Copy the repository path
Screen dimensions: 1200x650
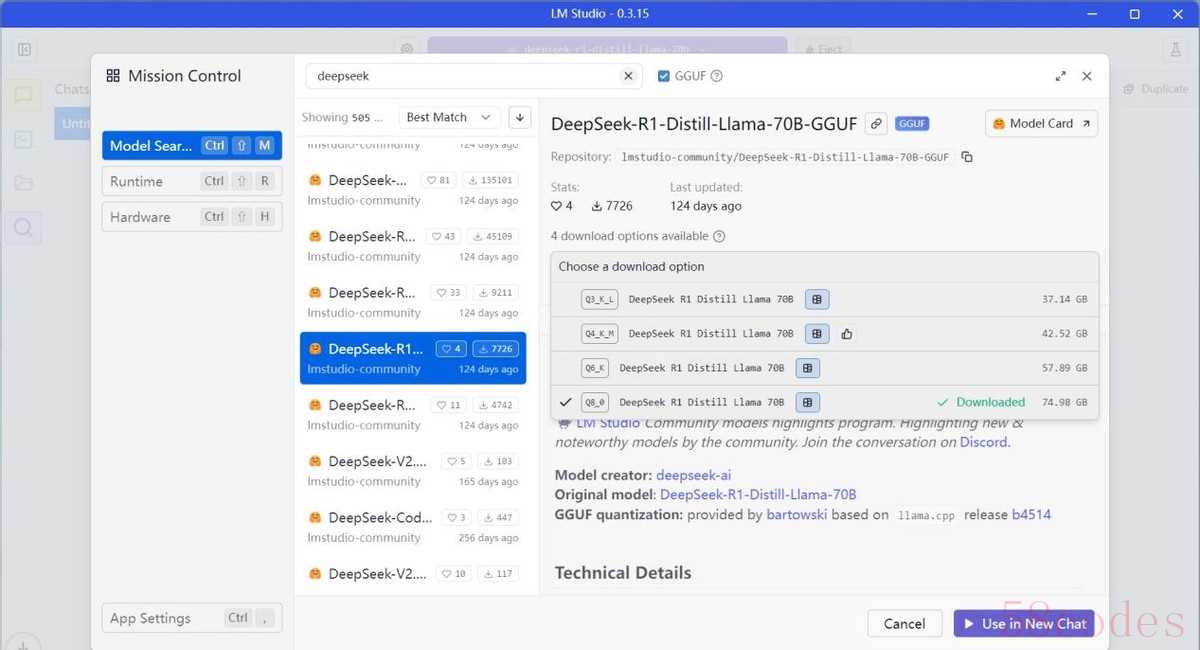tap(967, 157)
